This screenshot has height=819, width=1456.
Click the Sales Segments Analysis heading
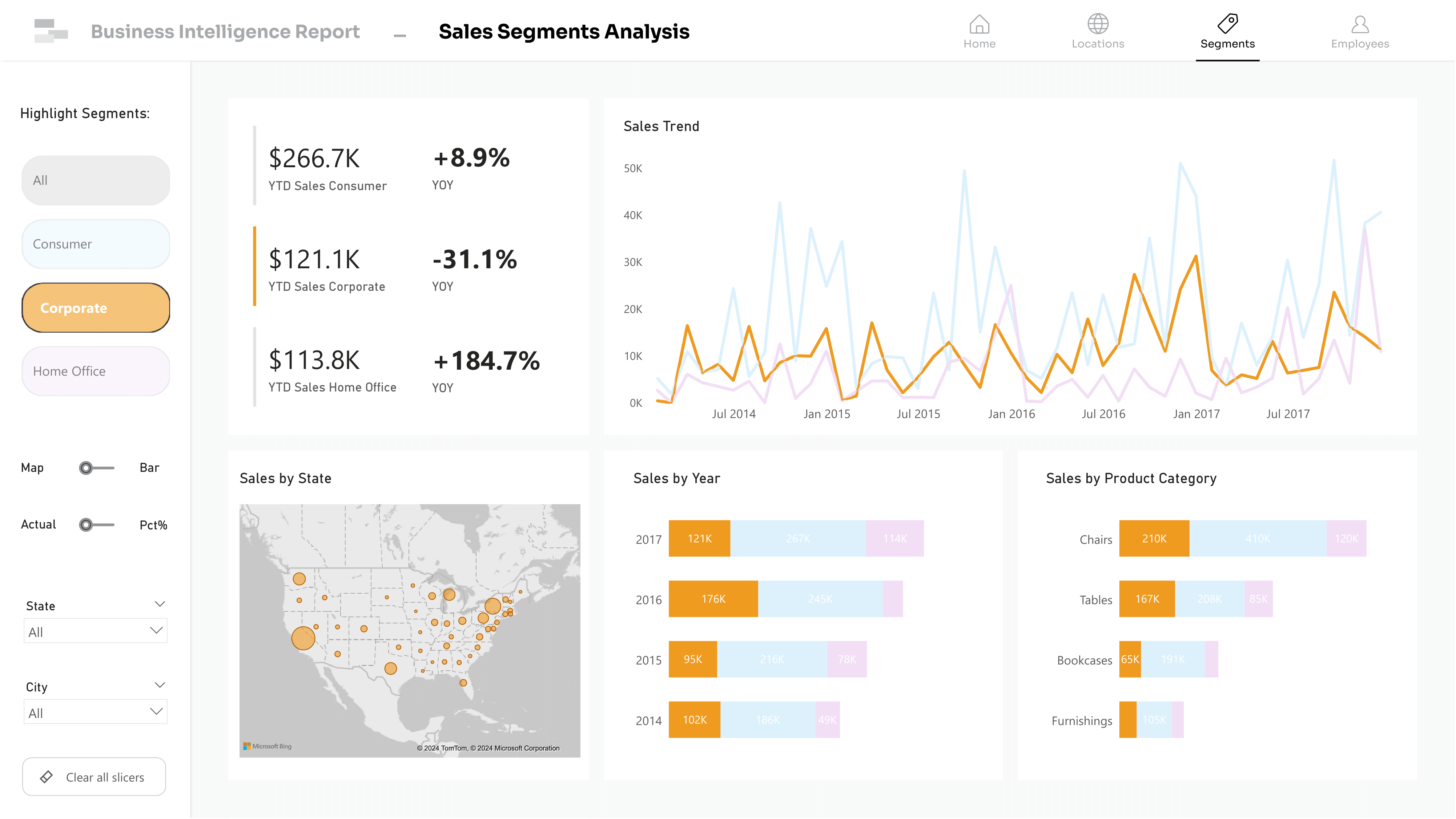[x=563, y=32]
